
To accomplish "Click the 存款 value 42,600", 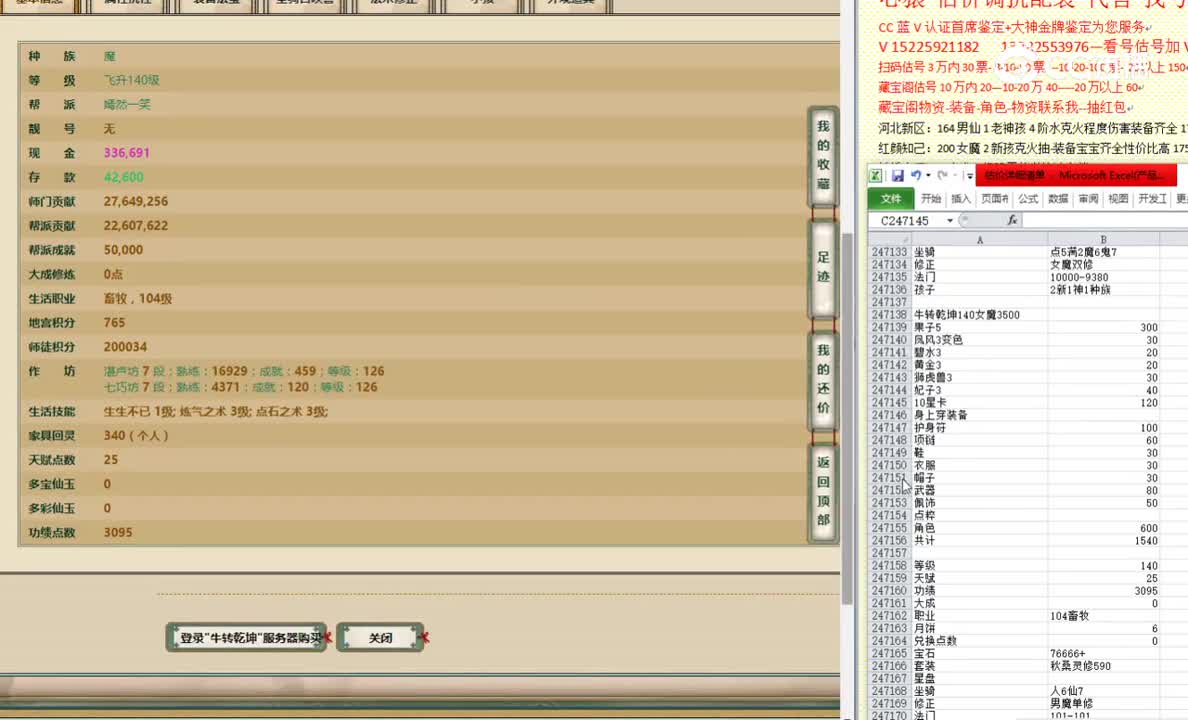I will (x=123, y=177).
